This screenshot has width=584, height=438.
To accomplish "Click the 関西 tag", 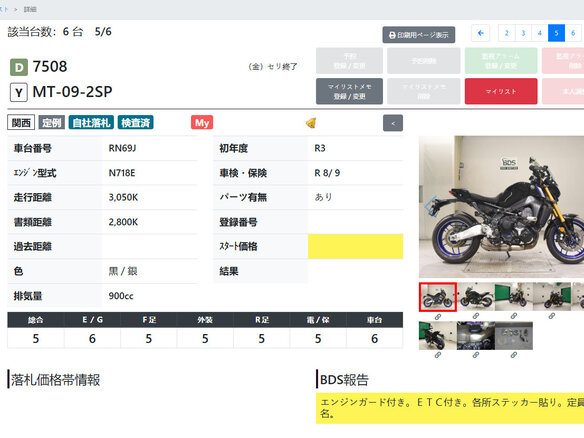I will pyautogui.click(x=21, y=123).
